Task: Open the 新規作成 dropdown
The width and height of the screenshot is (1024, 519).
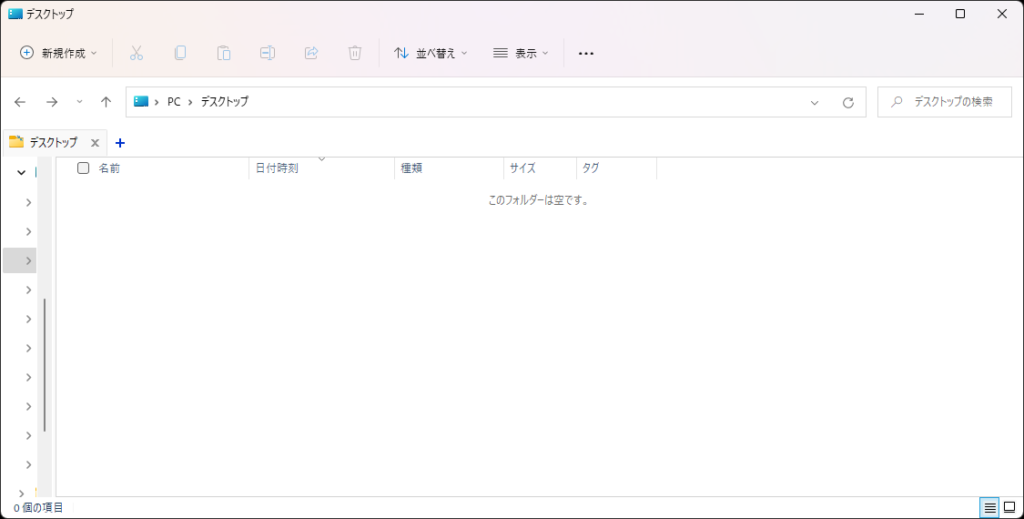Action: 59,53
